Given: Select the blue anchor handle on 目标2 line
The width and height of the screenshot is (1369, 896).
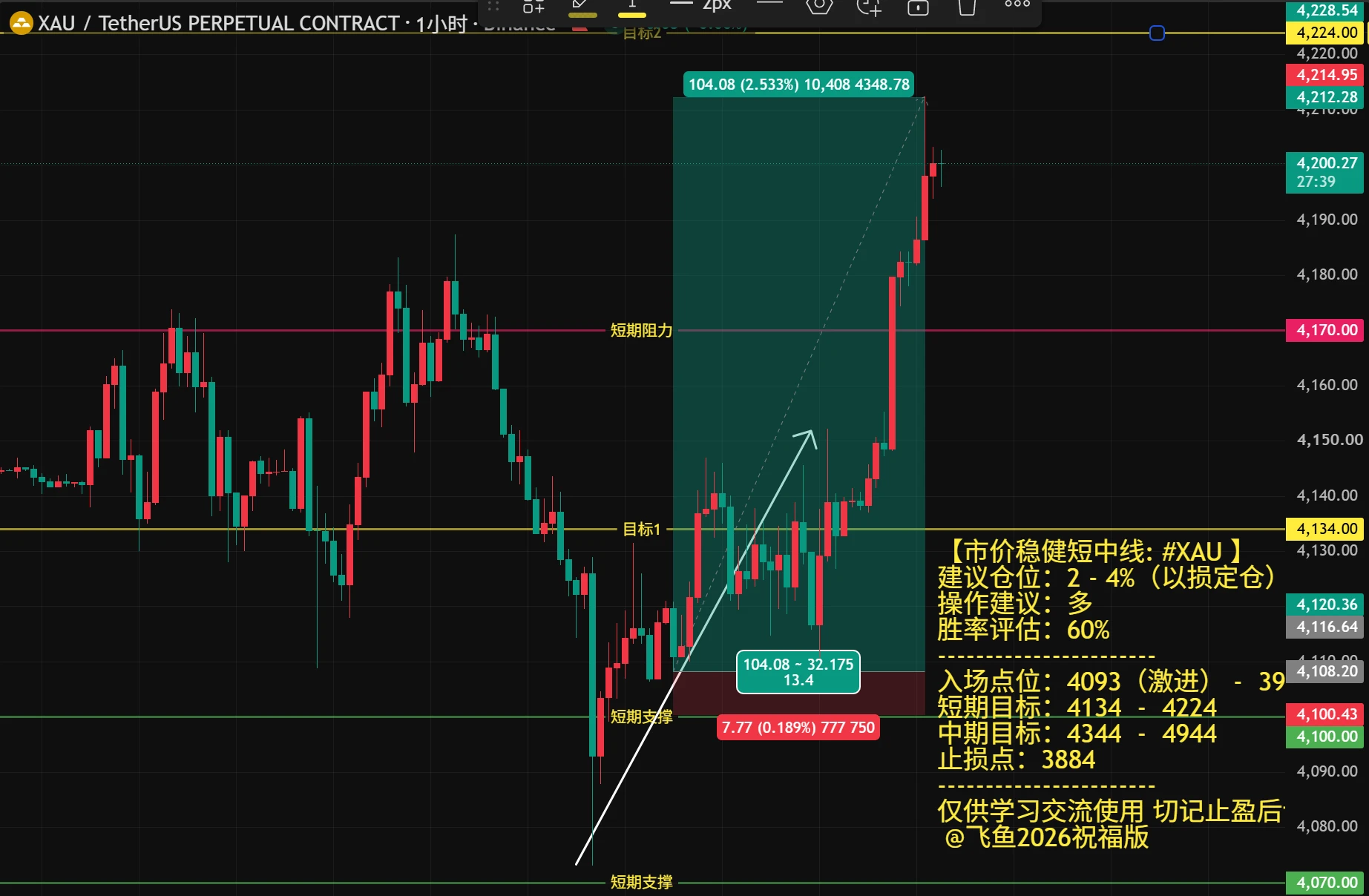Looking at the screenshot, I should pos(1157,33).
